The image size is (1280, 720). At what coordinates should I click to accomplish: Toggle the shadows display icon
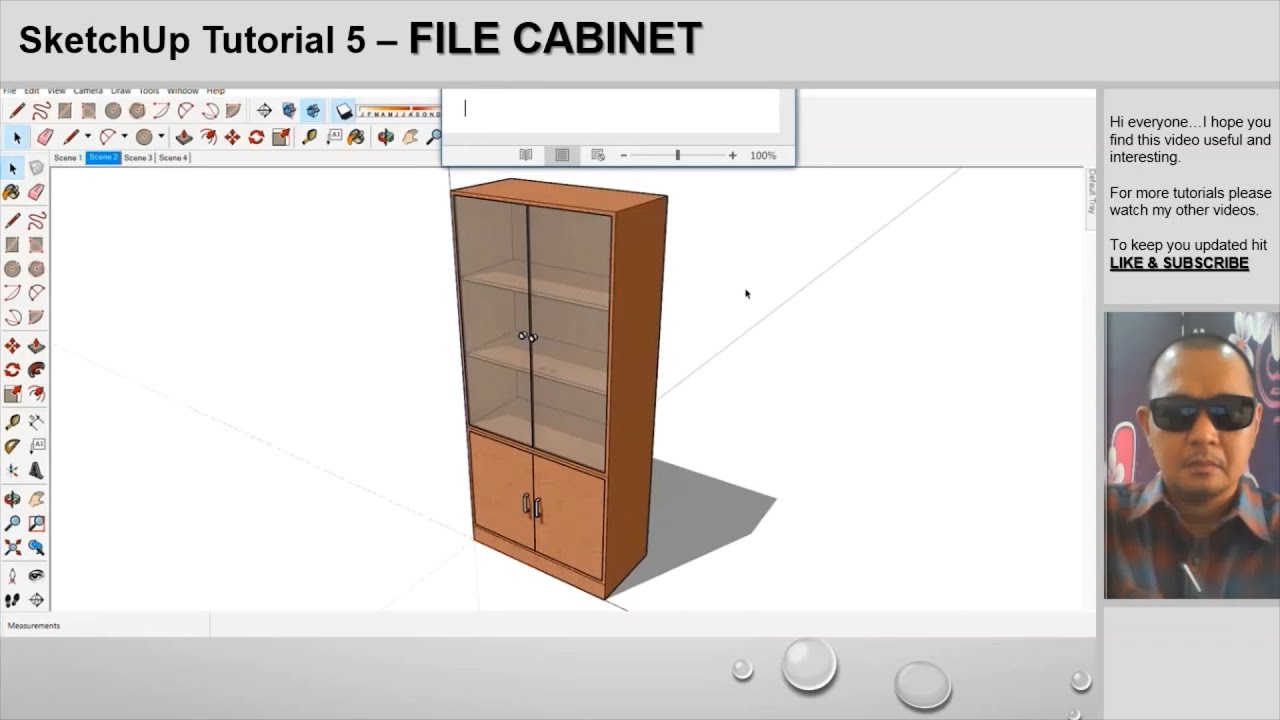pos(344,111)
